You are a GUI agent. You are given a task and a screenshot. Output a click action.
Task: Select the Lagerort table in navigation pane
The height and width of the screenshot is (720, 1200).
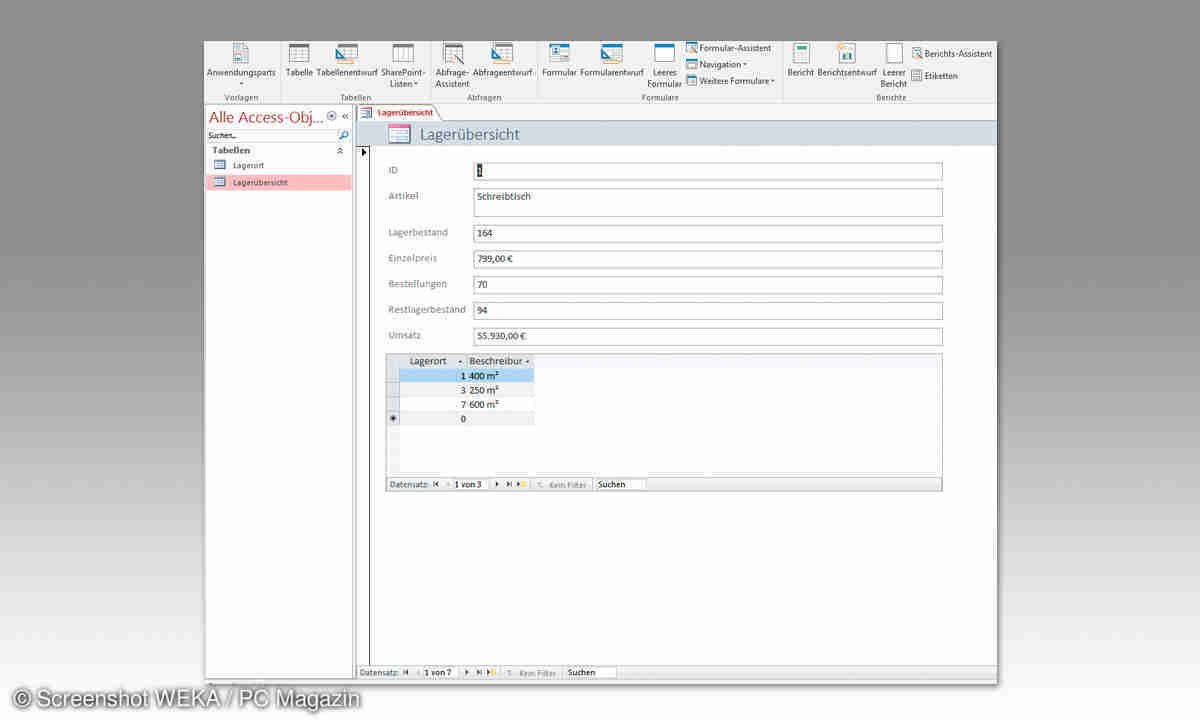(248, 165)
